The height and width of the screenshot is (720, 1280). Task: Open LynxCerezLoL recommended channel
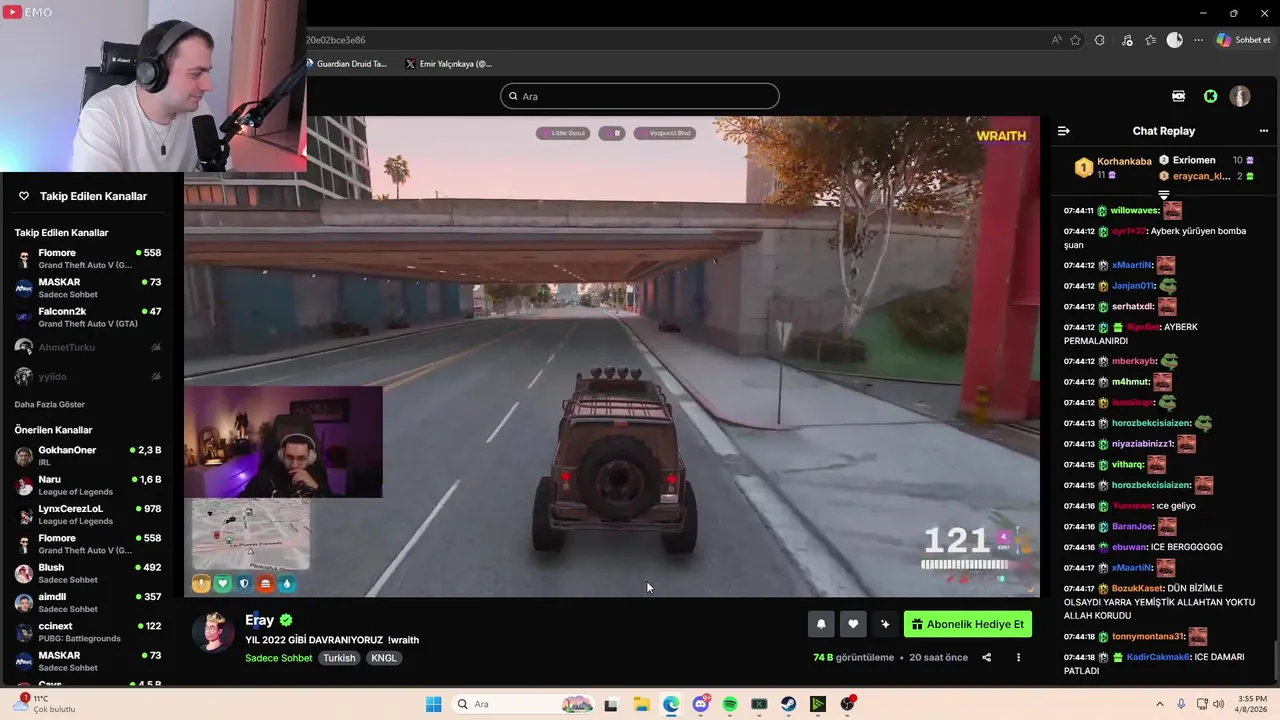tap(88, 514)
